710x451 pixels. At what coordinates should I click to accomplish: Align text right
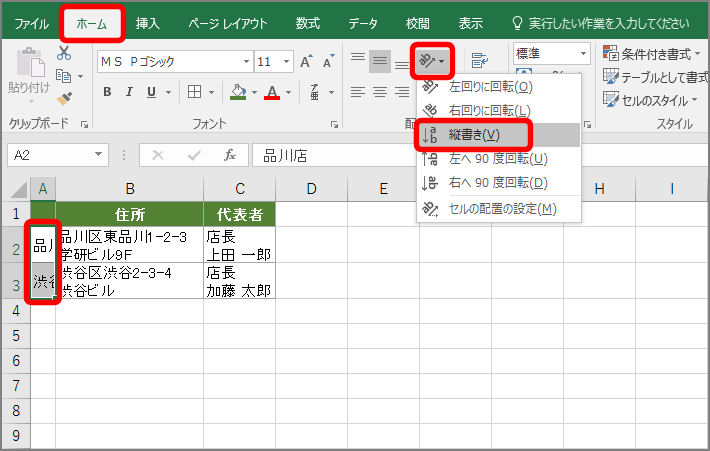point(402,92)
